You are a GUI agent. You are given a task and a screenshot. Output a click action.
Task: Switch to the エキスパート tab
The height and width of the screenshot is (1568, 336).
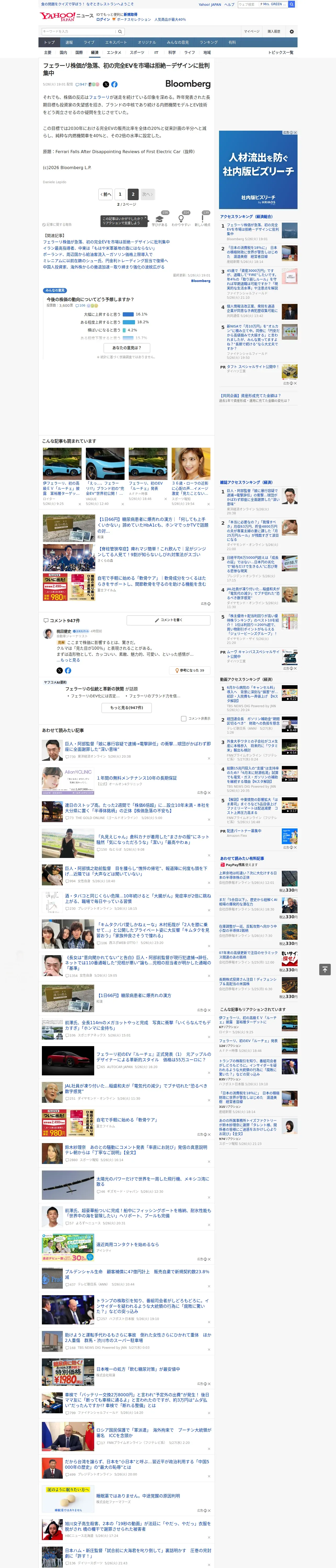point(116,43)
